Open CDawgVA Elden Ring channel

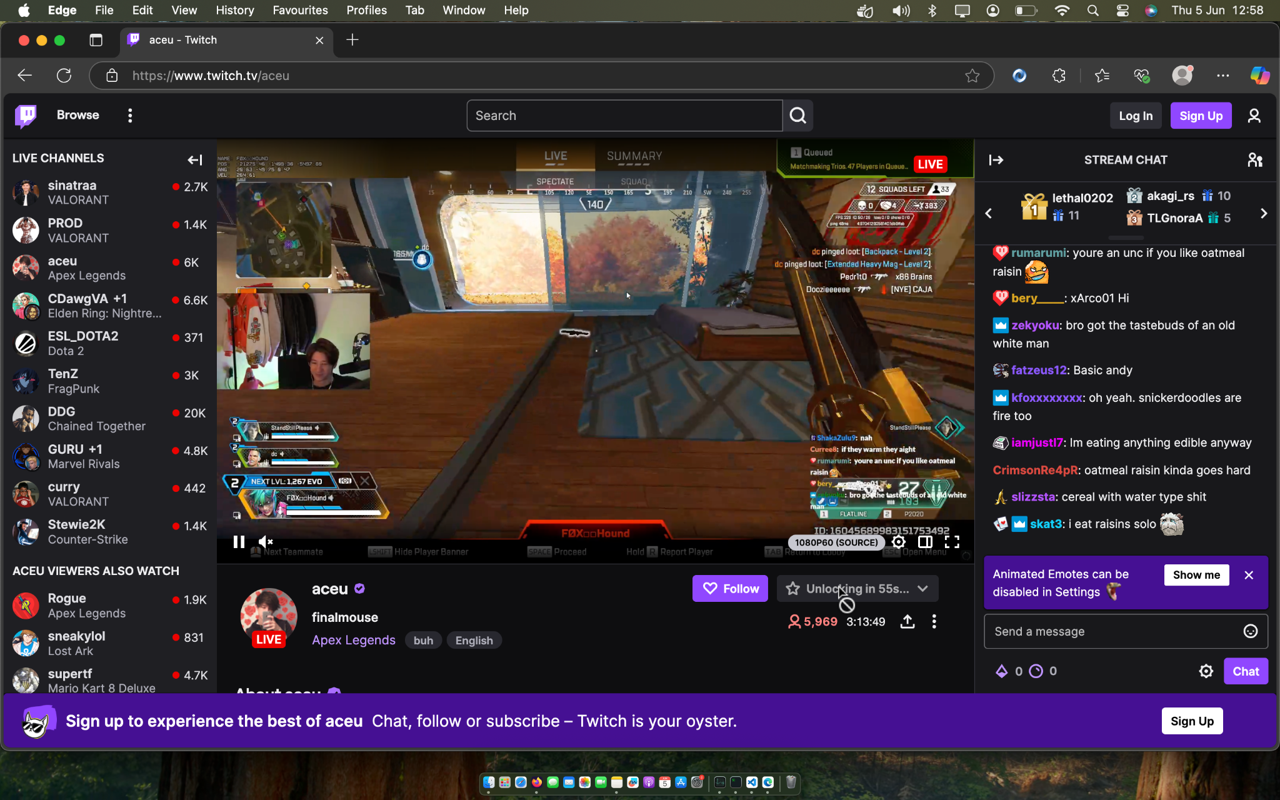pos(108,306)
